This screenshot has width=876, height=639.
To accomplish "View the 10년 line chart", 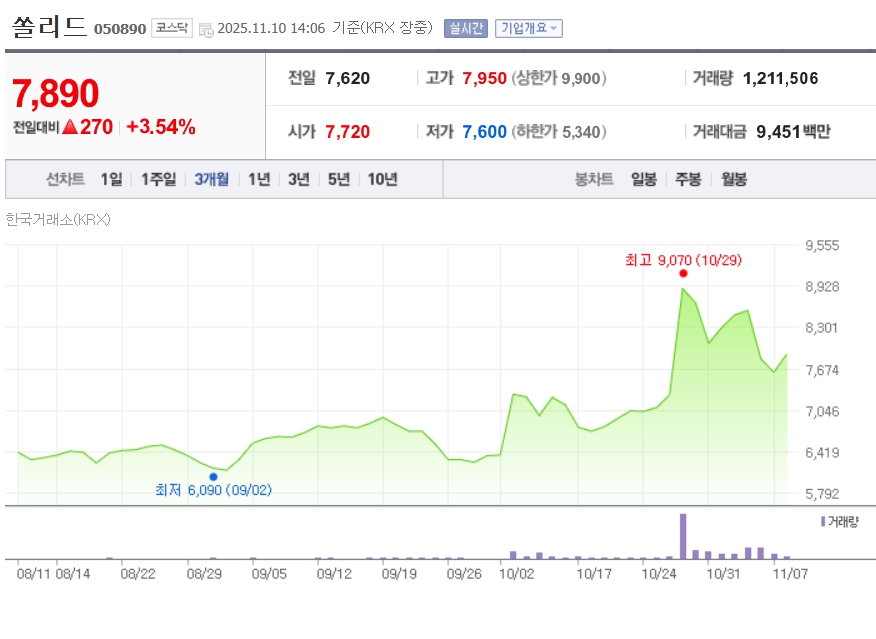I will click(x=382, y=180).
